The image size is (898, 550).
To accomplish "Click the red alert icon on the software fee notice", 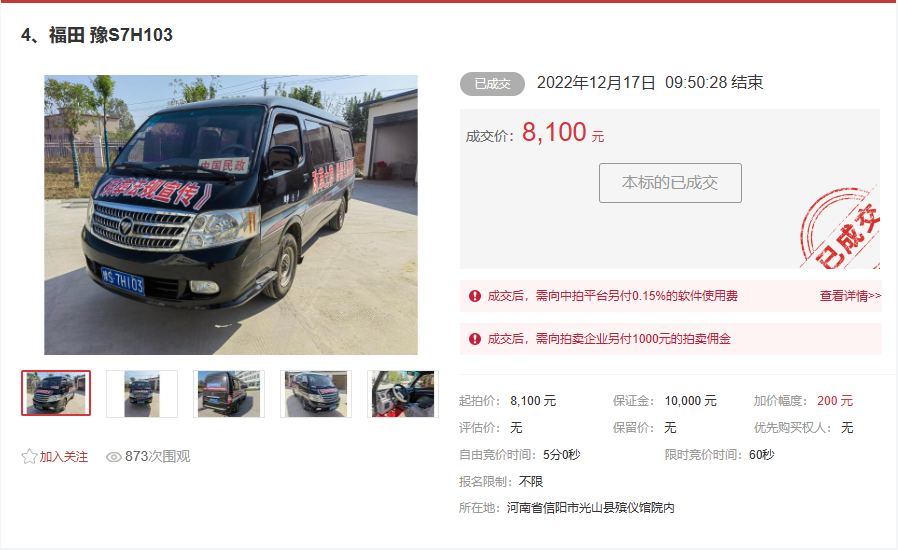I will pos(475,296).
